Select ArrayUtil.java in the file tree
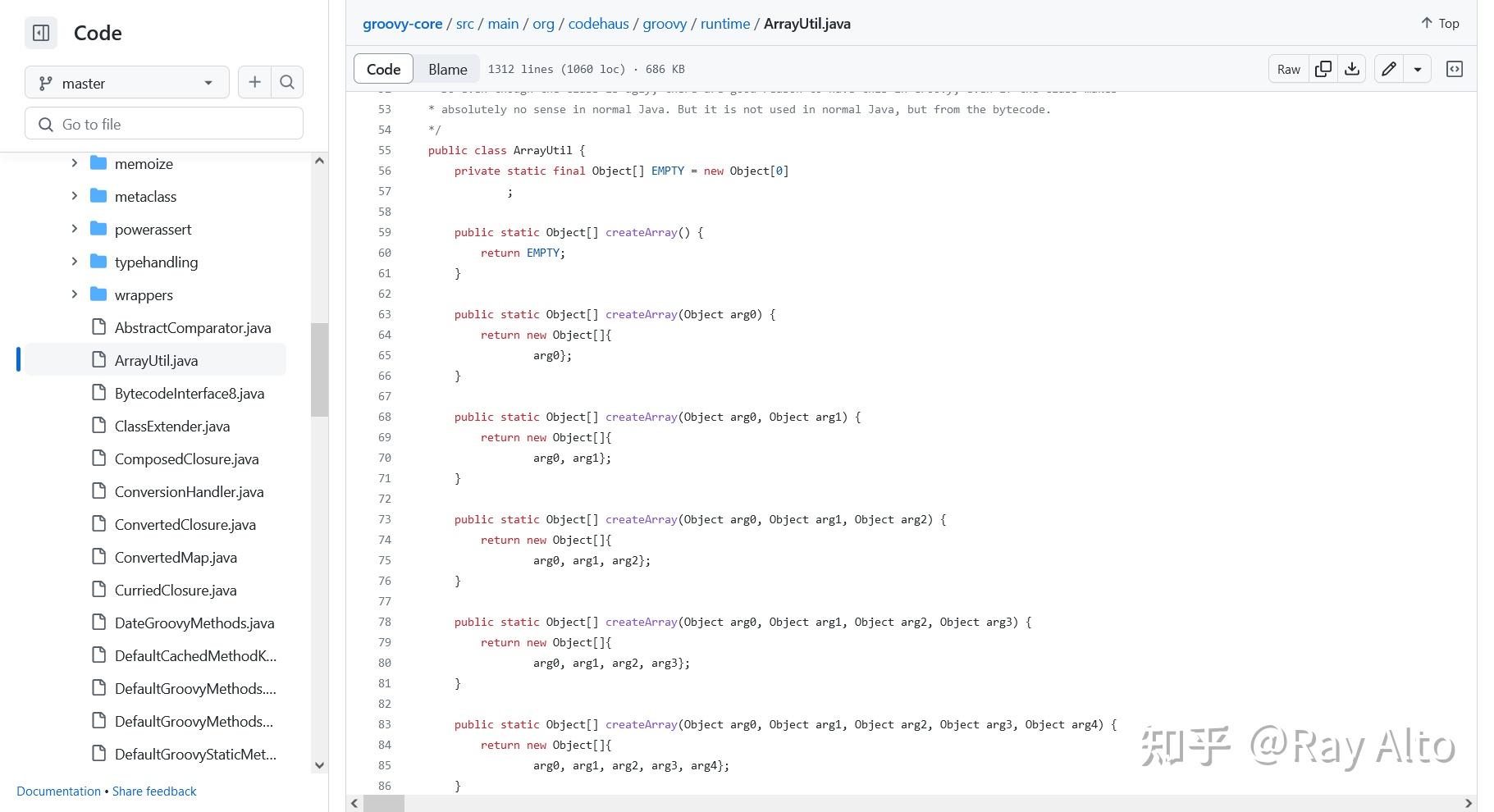The width and height of the screenshot is (1494, 812). (x=156, y=360)
